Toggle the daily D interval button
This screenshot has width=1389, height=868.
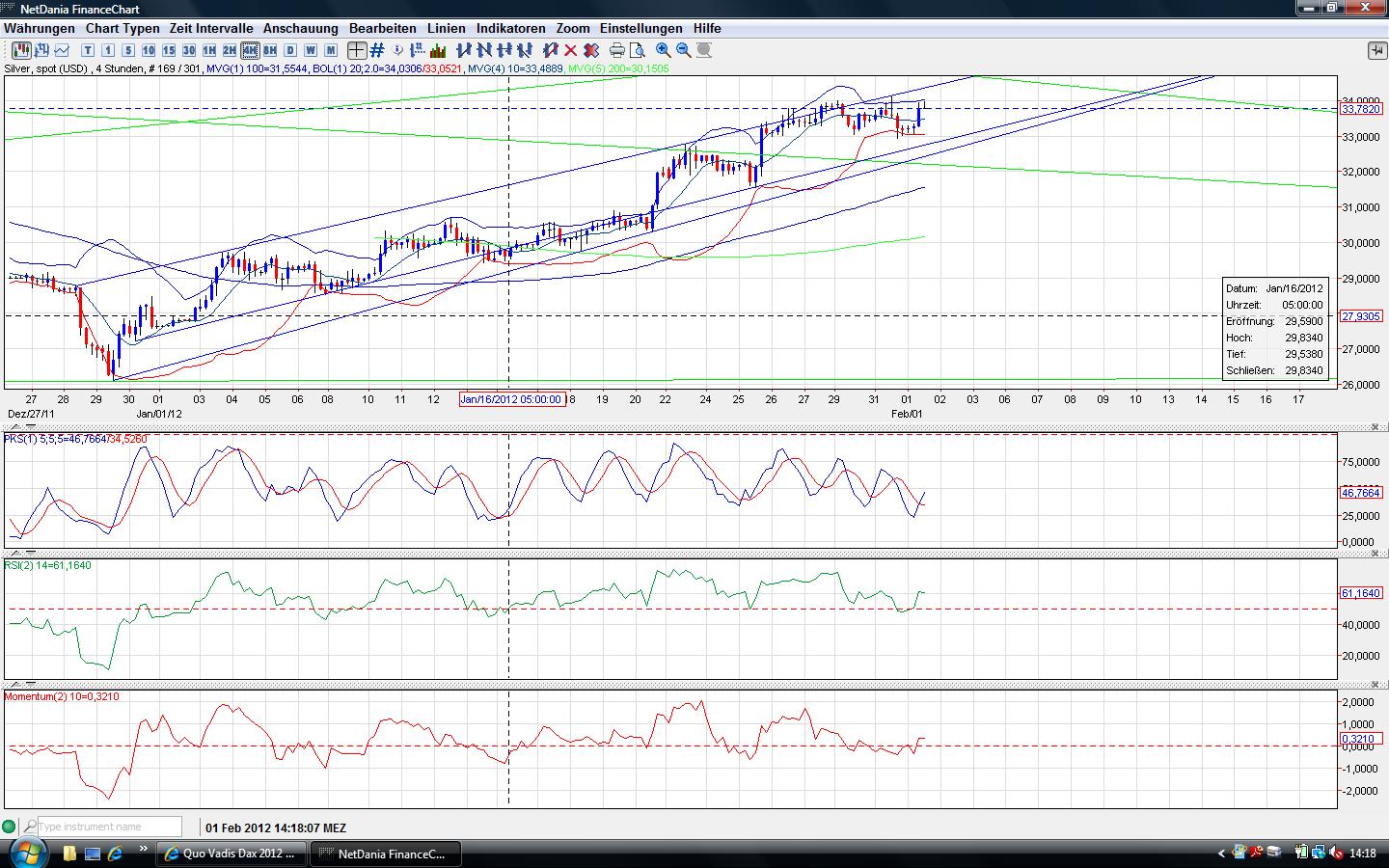pos(290,50)
